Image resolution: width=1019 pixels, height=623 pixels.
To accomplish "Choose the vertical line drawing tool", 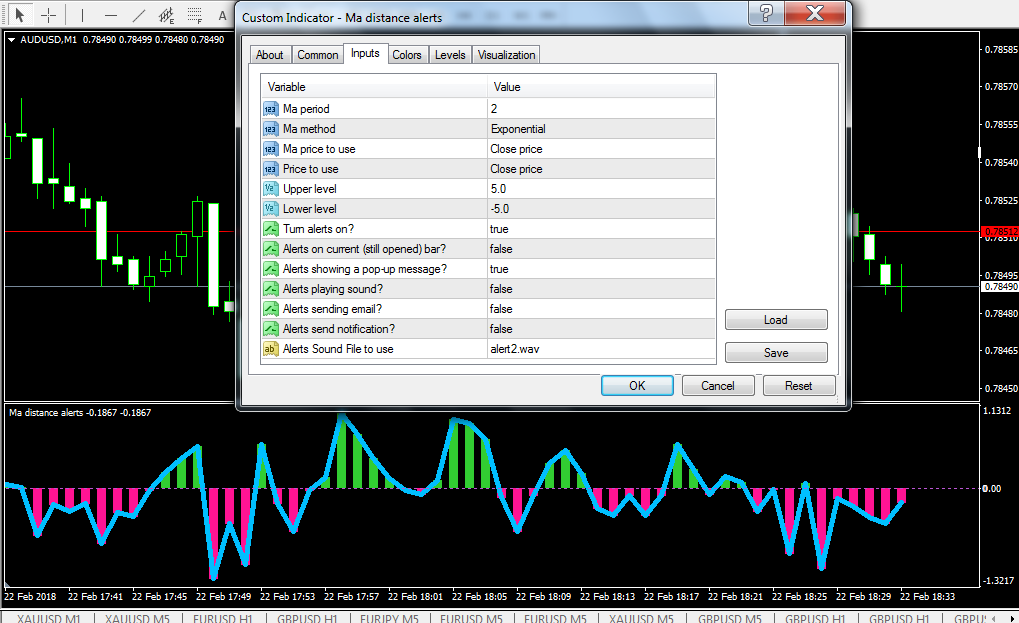I will (x=82, y=15).
